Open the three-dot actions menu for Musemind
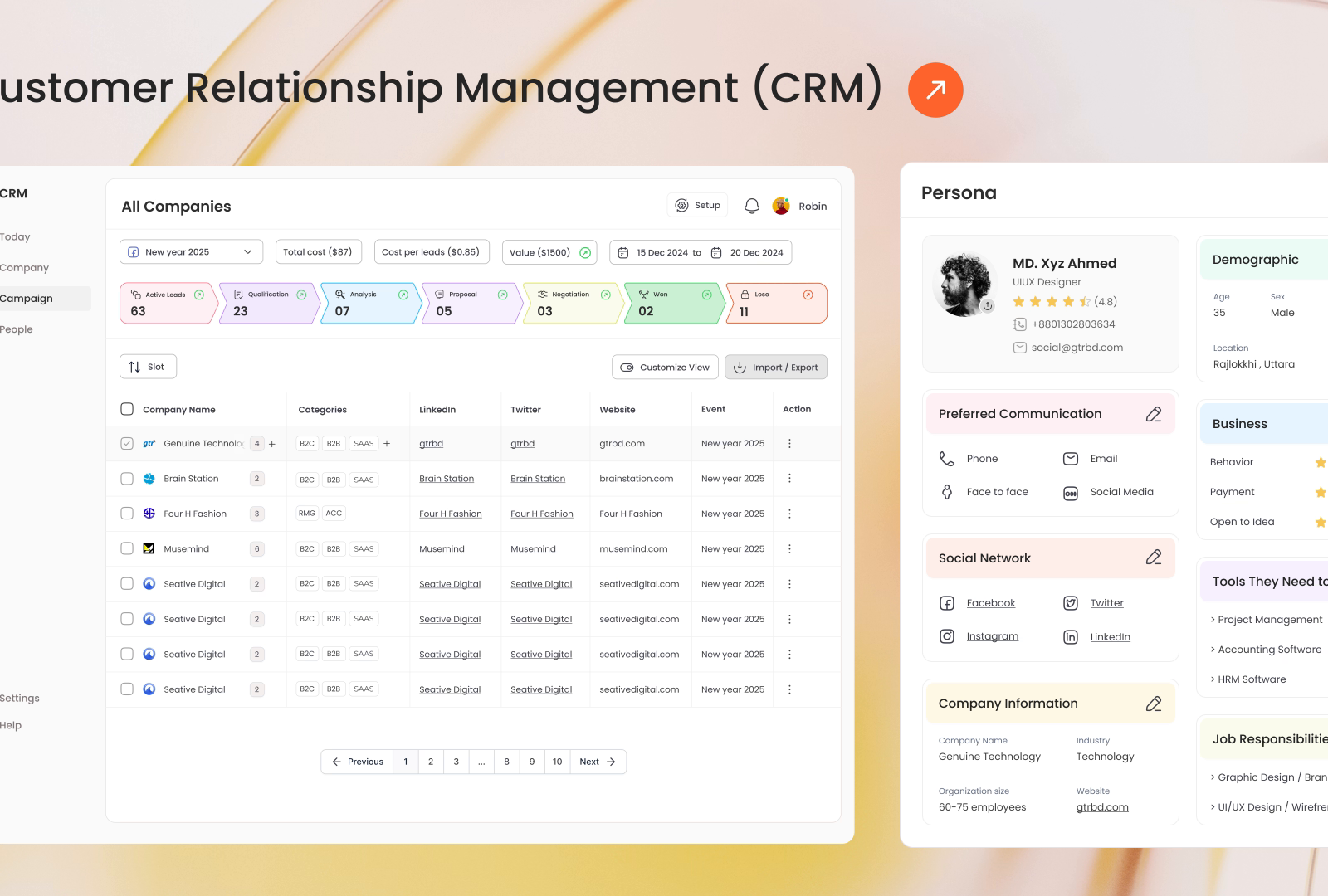1328x896 pixels. pyautogui.click(x=789, y=548)
